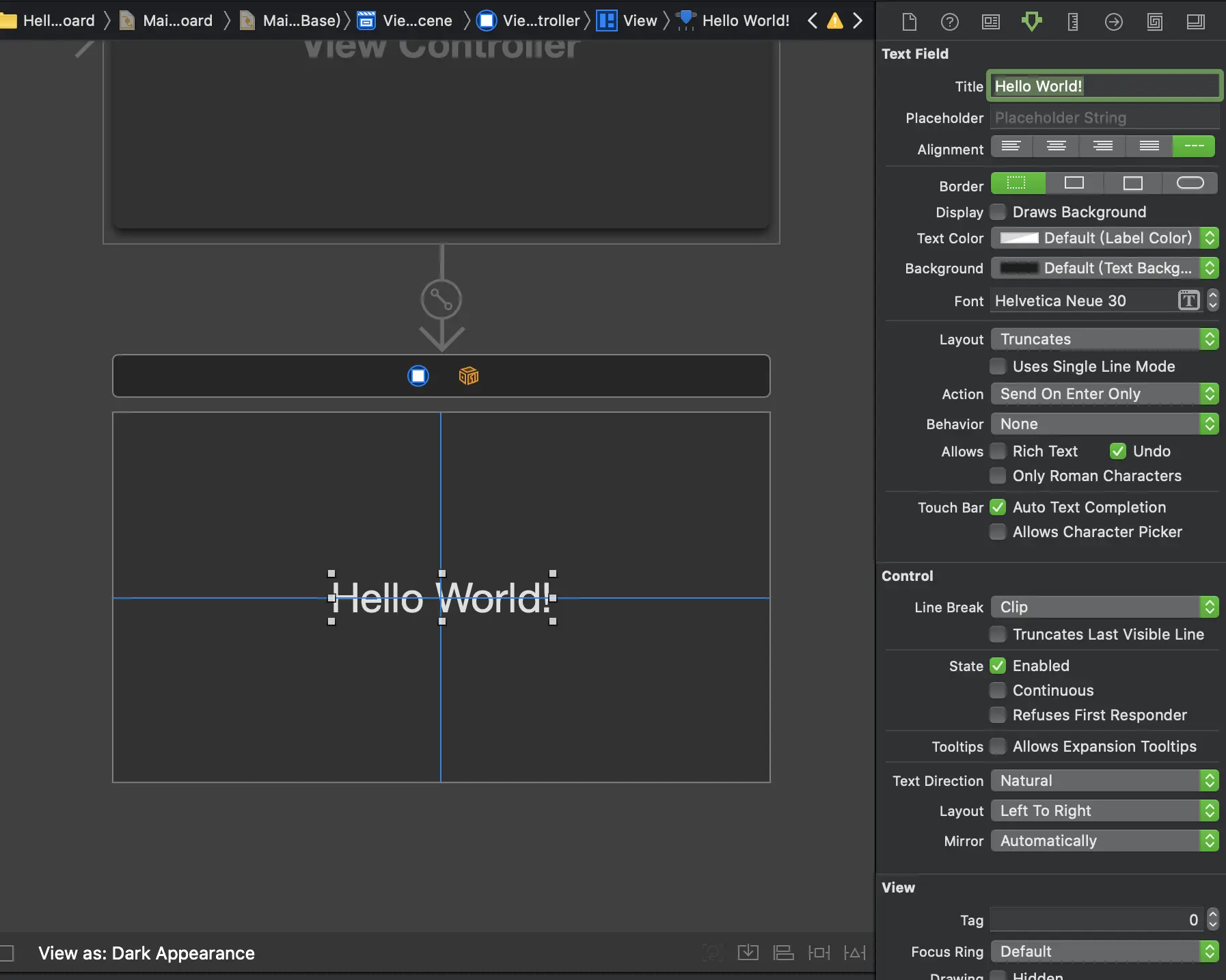
Task: Set alignment to natural (dashes)
Action: 1195,146
